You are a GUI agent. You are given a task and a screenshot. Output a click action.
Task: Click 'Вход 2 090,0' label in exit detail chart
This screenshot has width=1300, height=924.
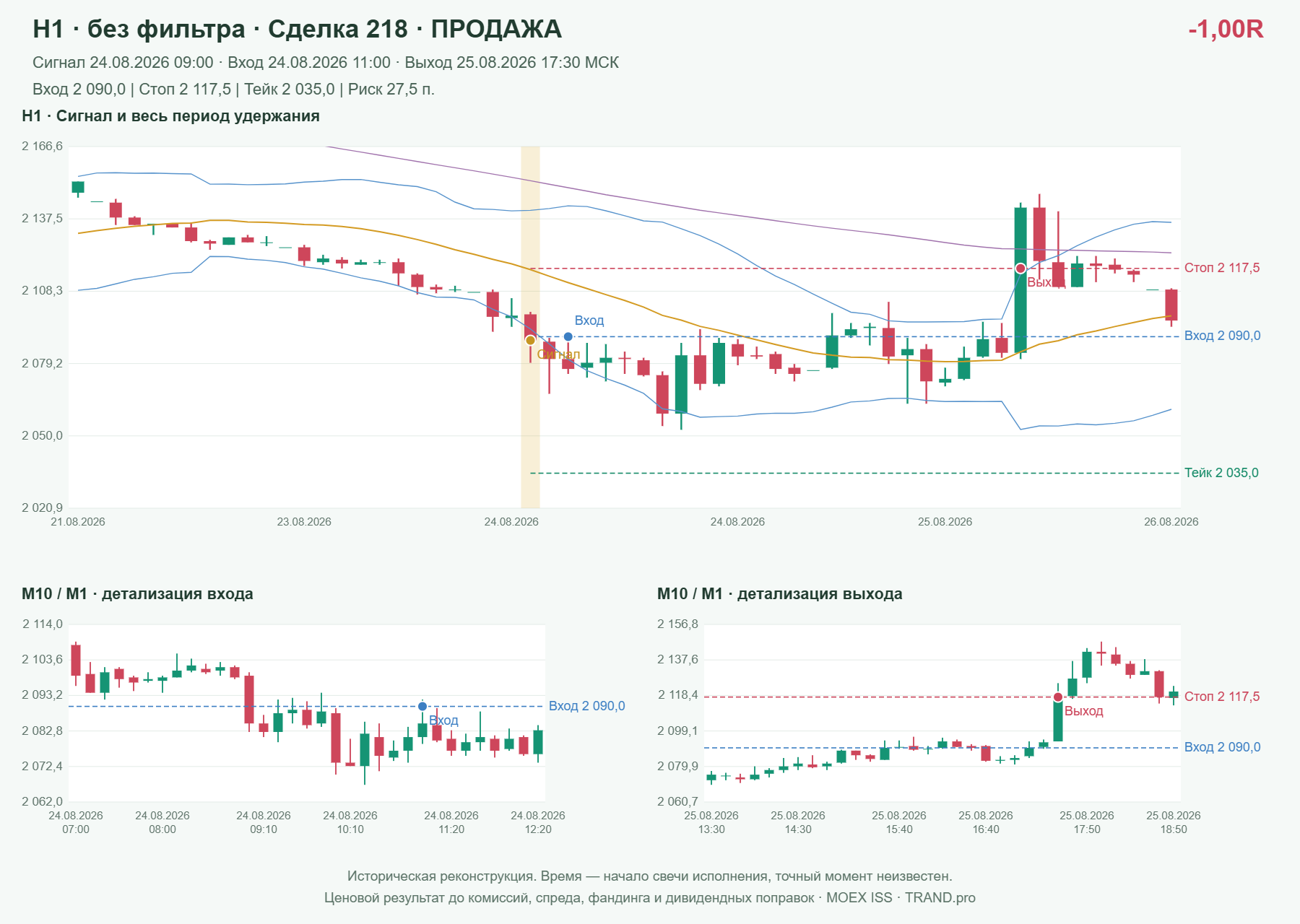(x=1223, y=747)
